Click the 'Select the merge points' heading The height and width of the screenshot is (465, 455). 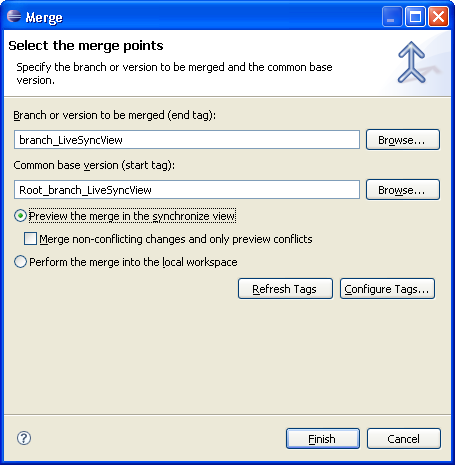tap(86, 46)
